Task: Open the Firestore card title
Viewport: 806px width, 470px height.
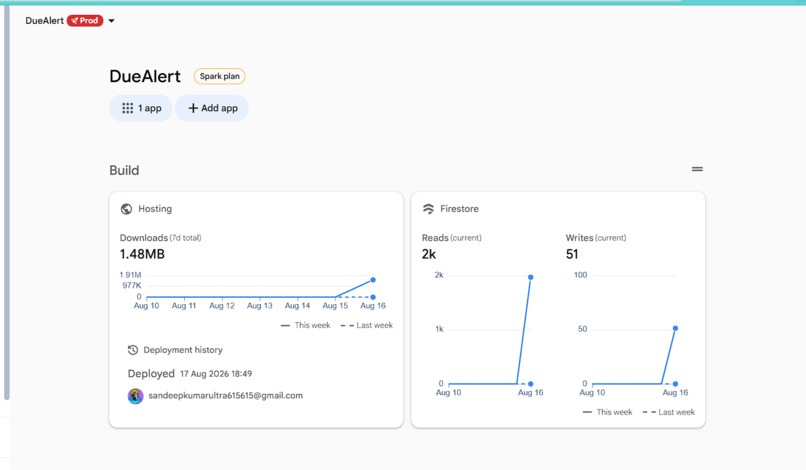Action: click(459, 209)
